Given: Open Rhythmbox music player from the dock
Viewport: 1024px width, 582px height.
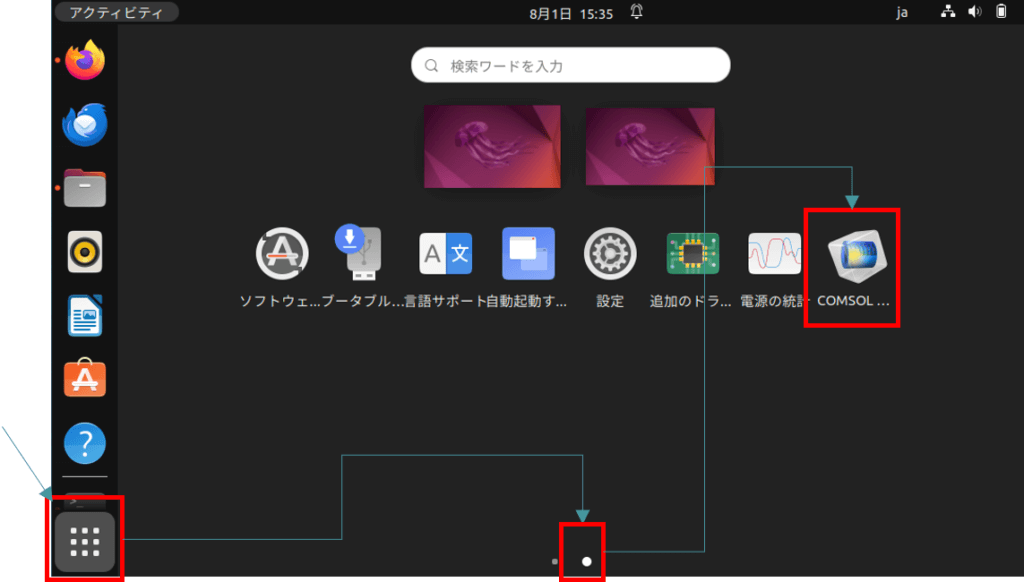Looking at the screenshot, I should [85, 252].
